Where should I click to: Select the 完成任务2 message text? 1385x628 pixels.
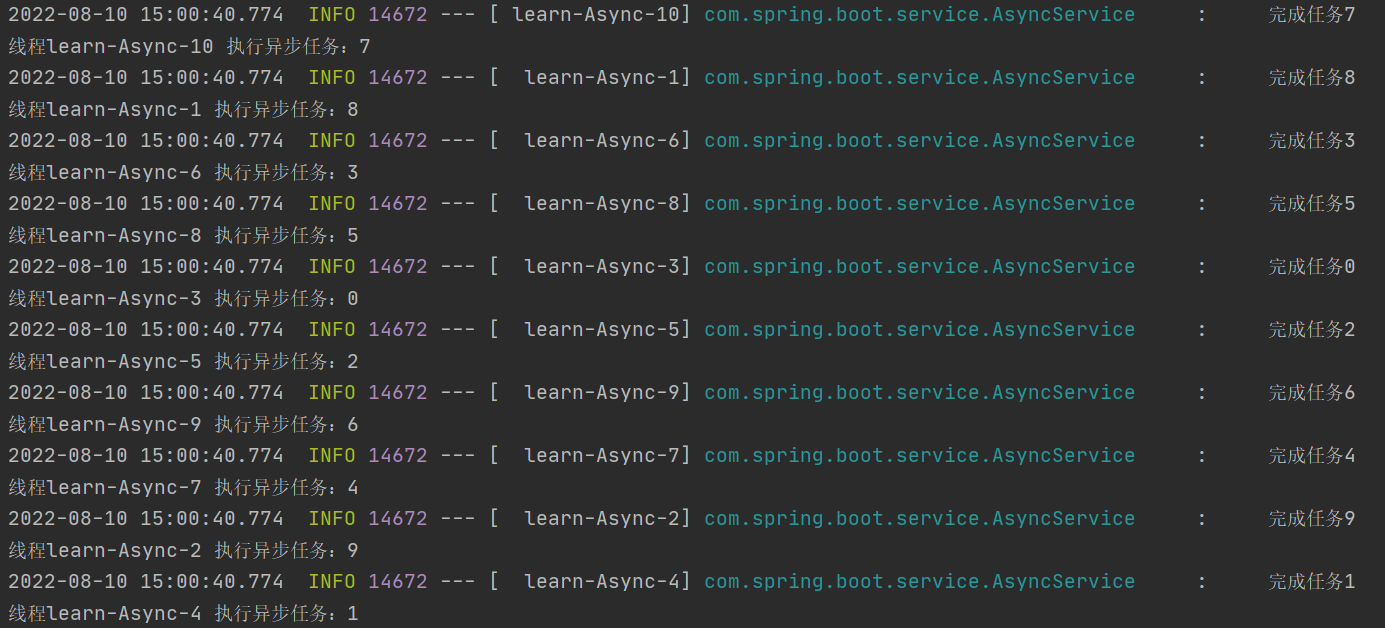tap(1311, 330)
